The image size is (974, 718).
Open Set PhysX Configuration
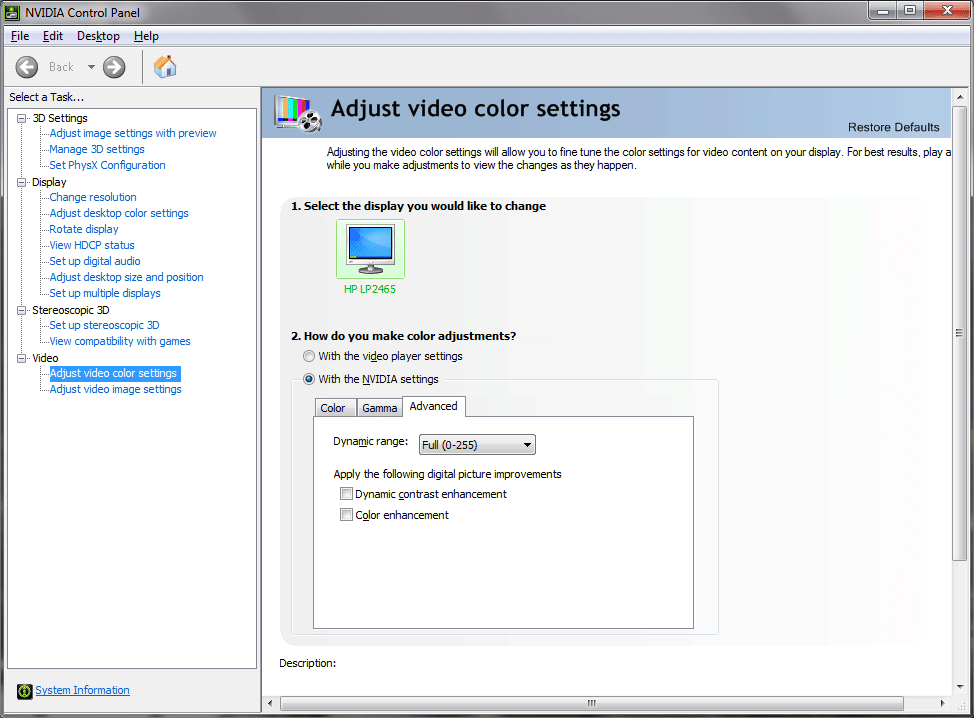pos(107,165)
